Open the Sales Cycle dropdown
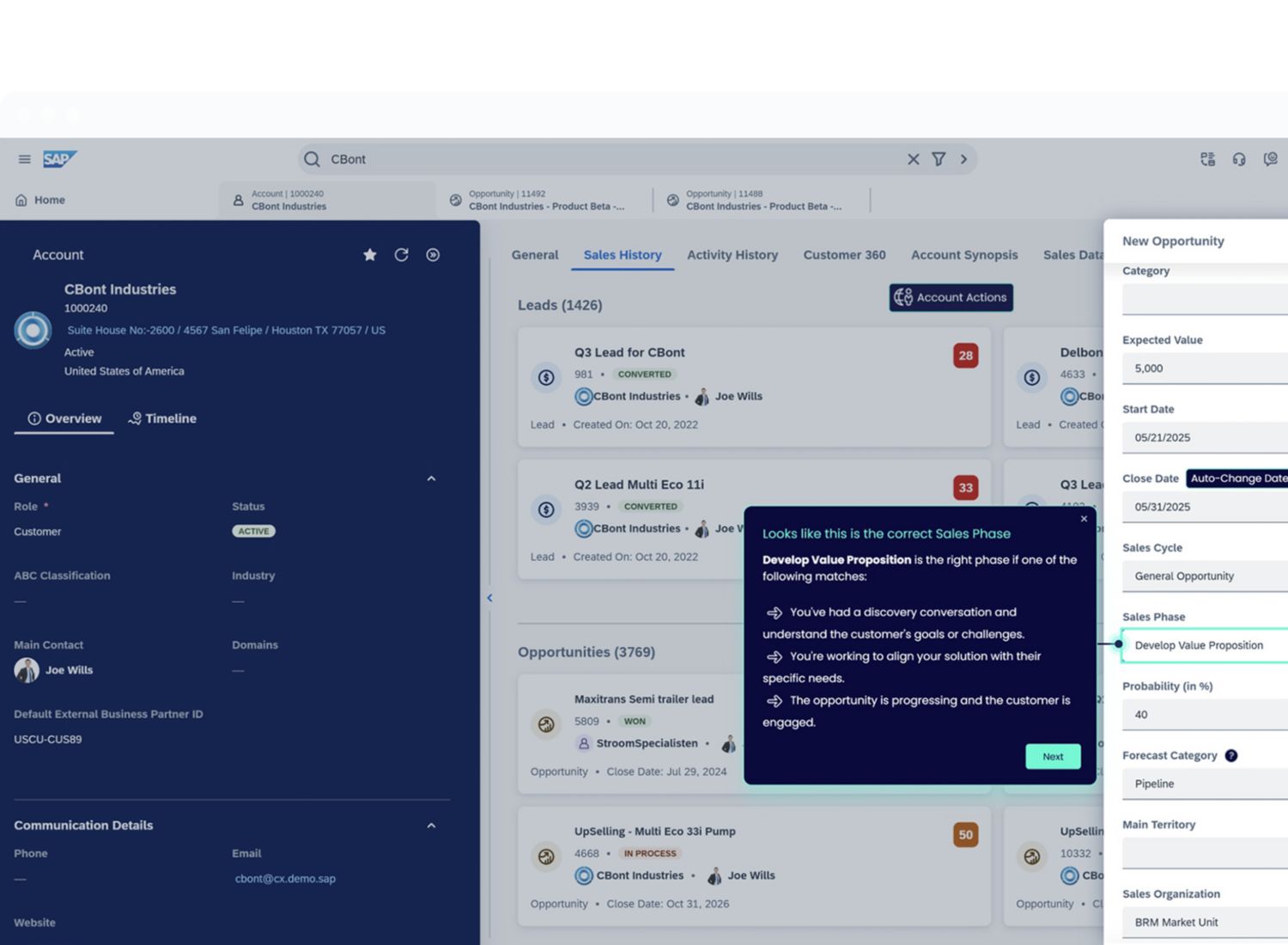This screenshot has height=945, width=1288. click(x=1204, y=576)
